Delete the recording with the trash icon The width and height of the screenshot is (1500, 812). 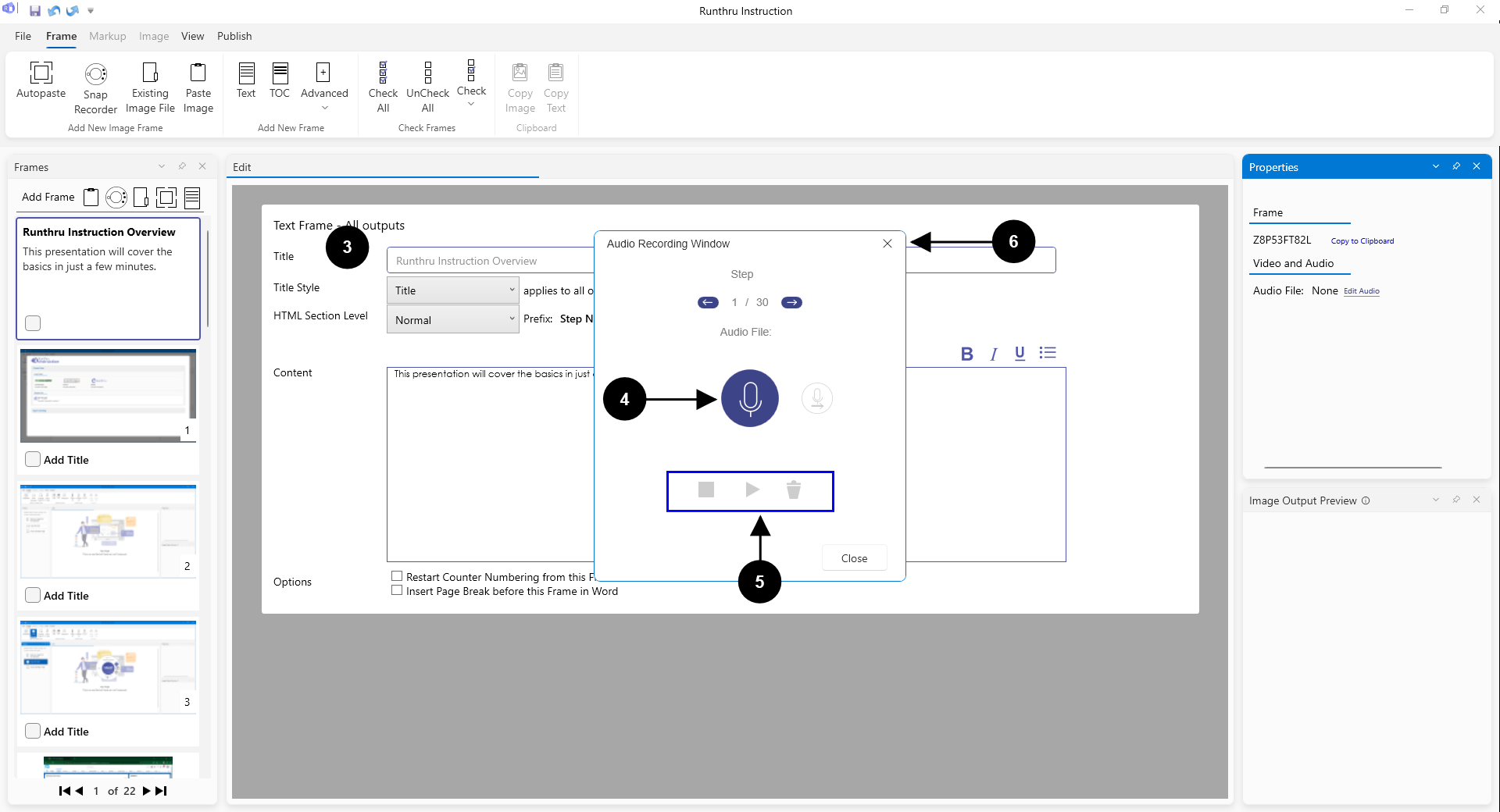pos(793,490)
